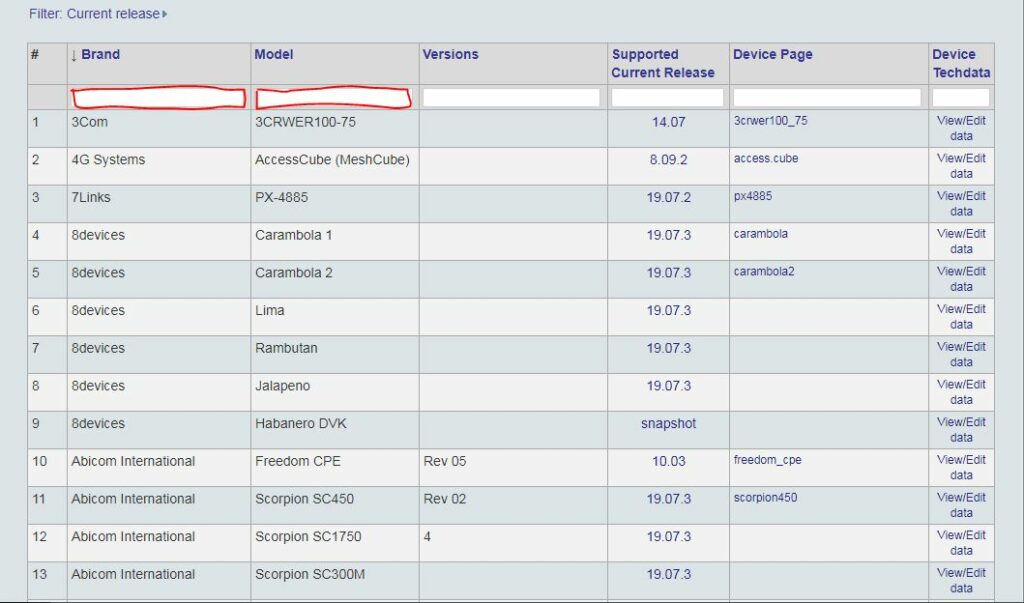Select the Rambutan model cell
1024x603 pixels.
coord(335,355)
